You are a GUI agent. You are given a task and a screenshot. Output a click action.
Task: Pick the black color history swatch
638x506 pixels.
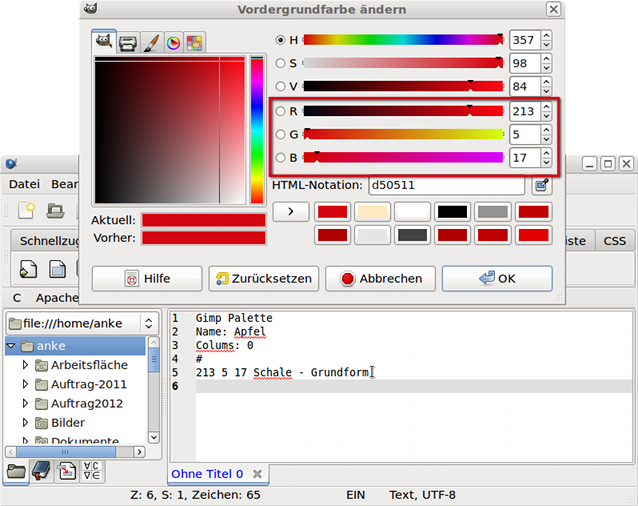(452, 212)
